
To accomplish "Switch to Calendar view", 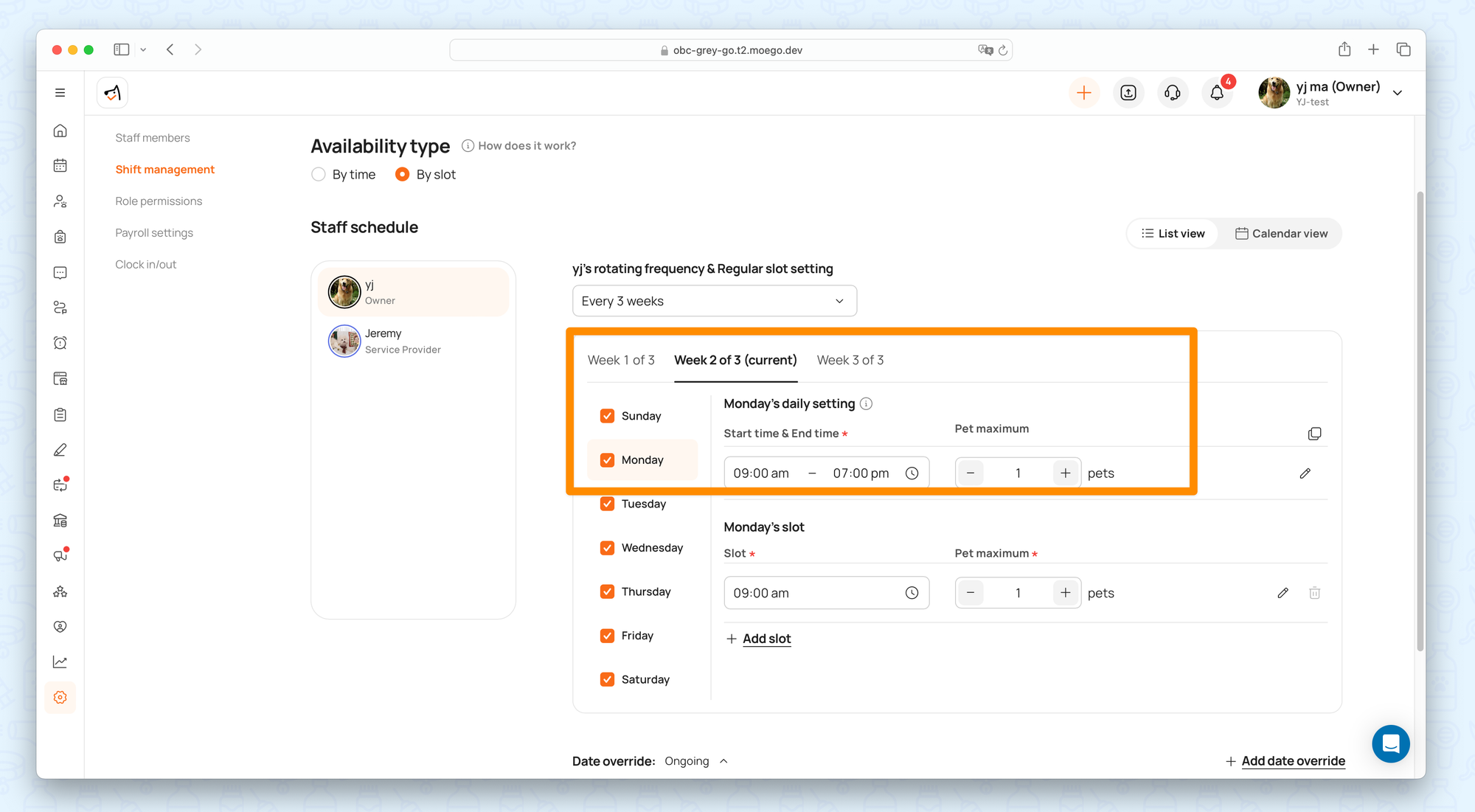I will click(x=1281, y=234).
